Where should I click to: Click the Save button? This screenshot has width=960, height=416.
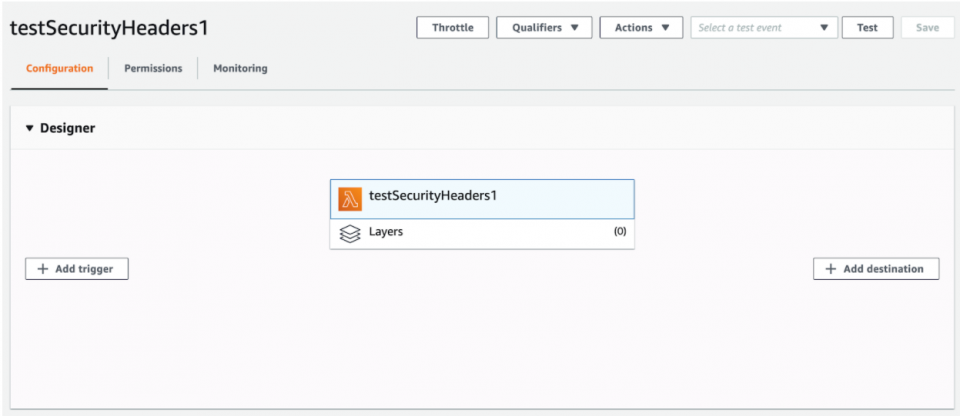pos(927,28)
